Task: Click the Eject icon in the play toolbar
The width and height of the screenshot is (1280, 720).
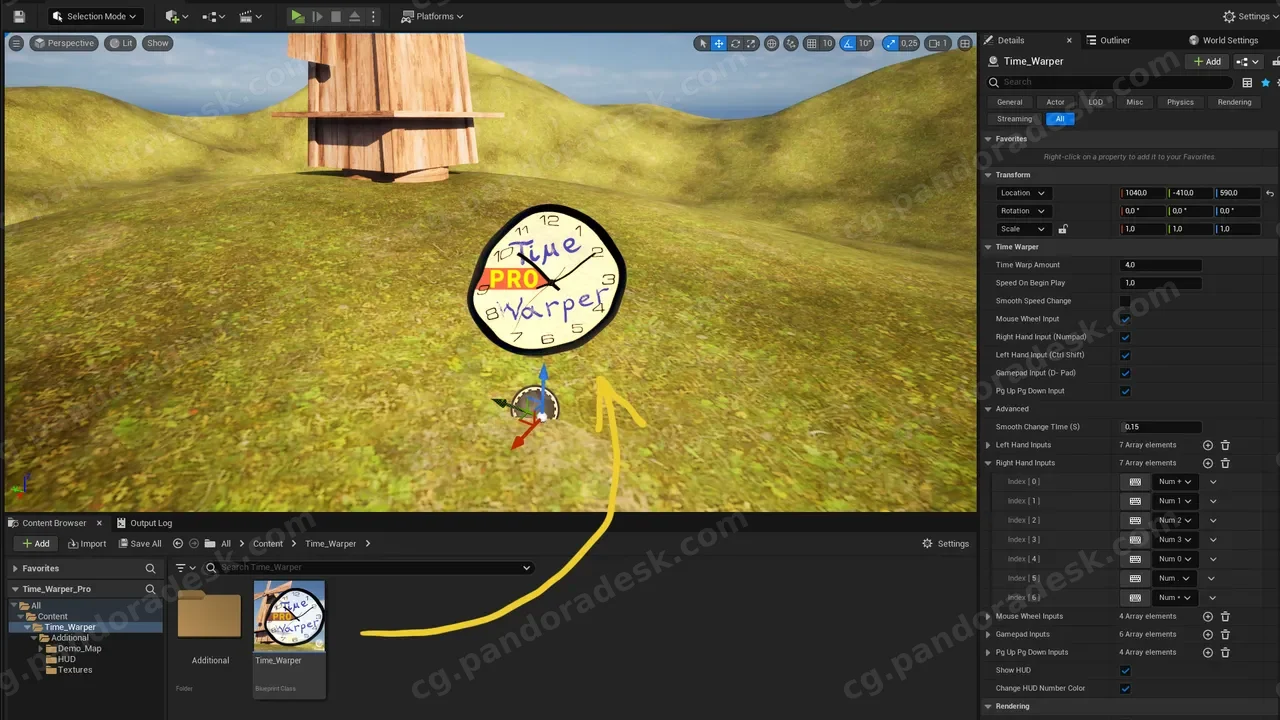Action: (354, 16)
